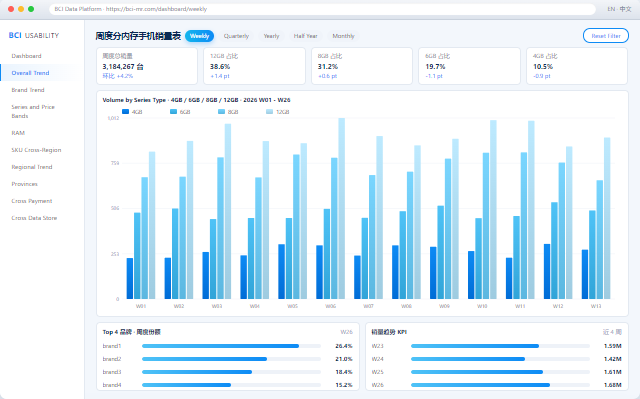Click the W23 sales KPI bar
The width and height of the screenshot is (640, 399).
click(500, 346)
